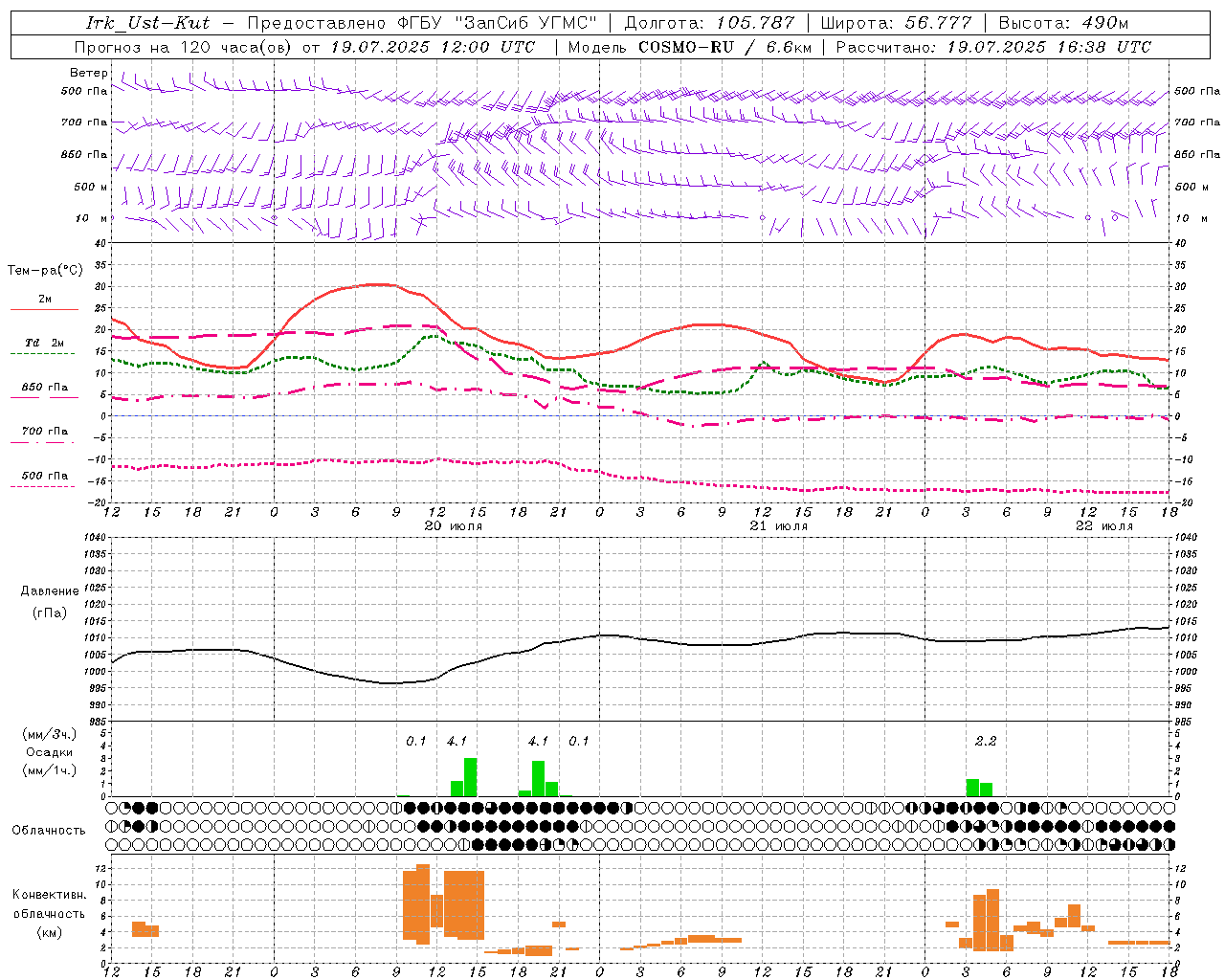The height and width of the screenshot is (980, 1225).
Task: Click the 'Давление' pressure panel label
Action: click(49, 591)
